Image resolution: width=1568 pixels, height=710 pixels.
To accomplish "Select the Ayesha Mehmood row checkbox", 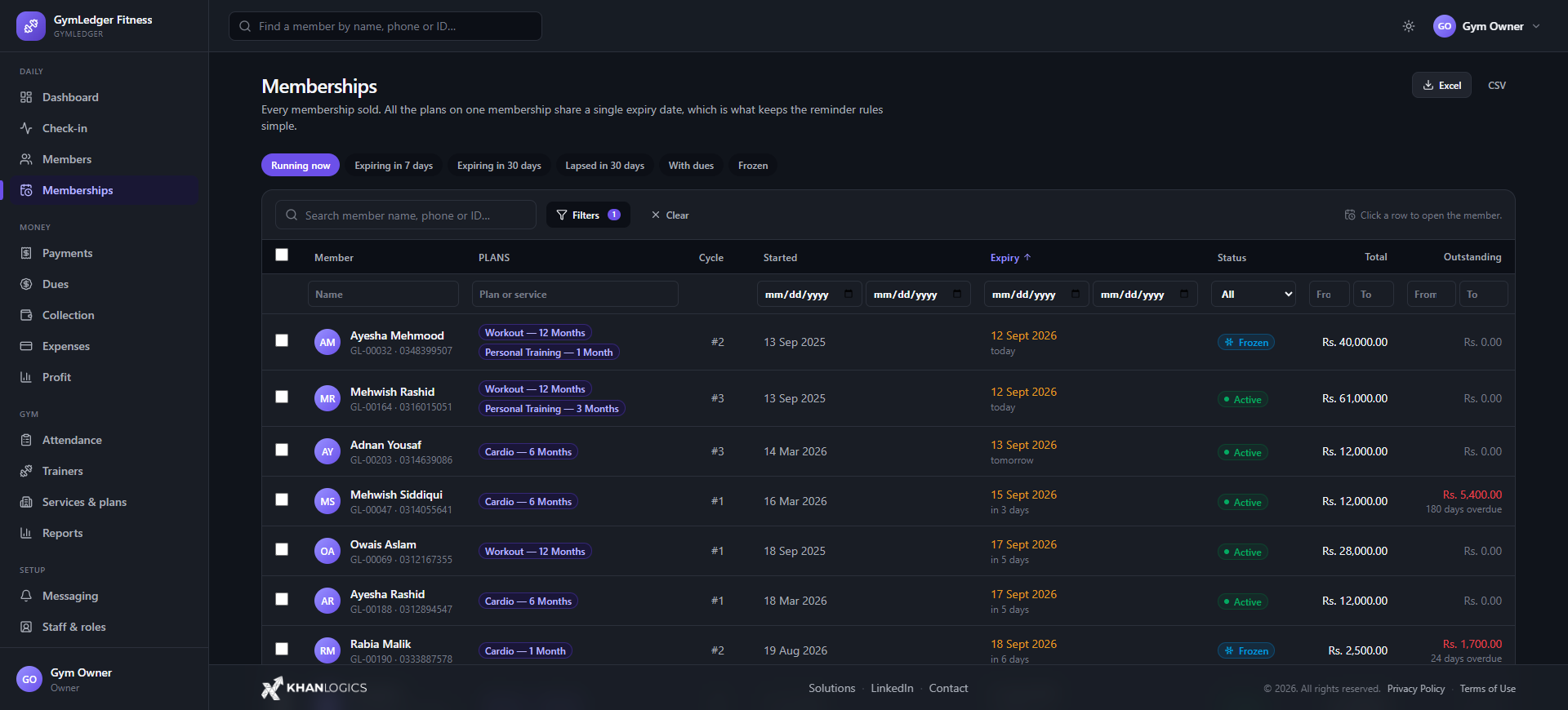I will pyautogui.click(x=282, y=340).
